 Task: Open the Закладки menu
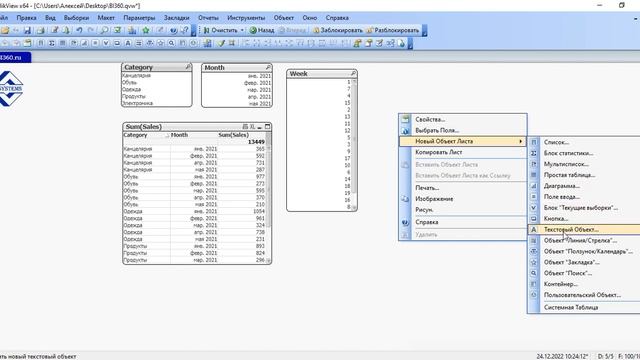pos(177,18)
